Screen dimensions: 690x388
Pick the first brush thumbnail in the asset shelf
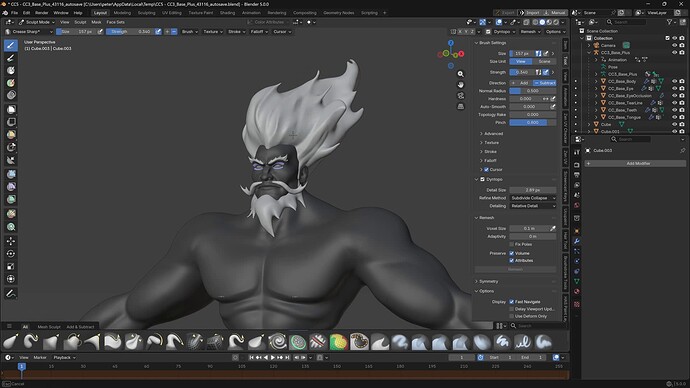(11, 342)
